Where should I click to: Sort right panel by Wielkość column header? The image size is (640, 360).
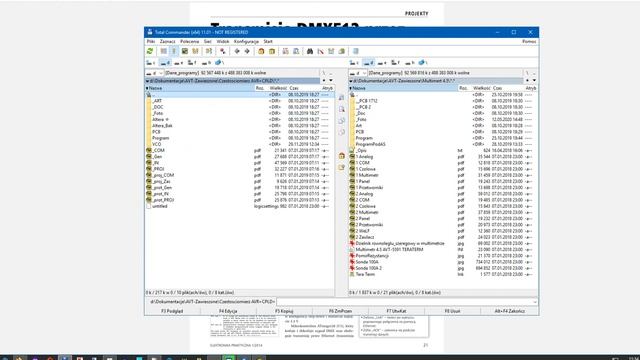(482, 88)
